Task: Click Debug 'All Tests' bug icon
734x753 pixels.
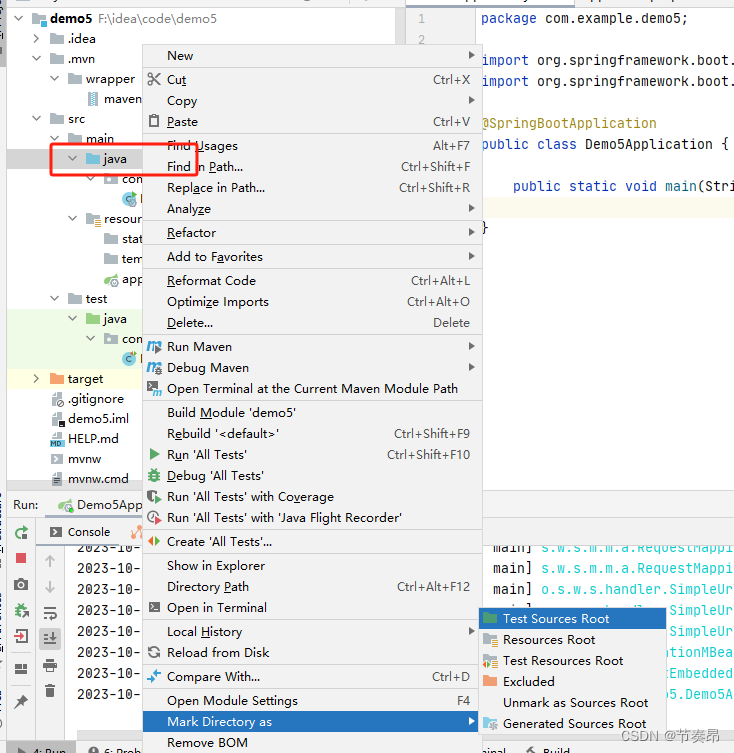Action: pyautogui.click(x=154, y=475)
